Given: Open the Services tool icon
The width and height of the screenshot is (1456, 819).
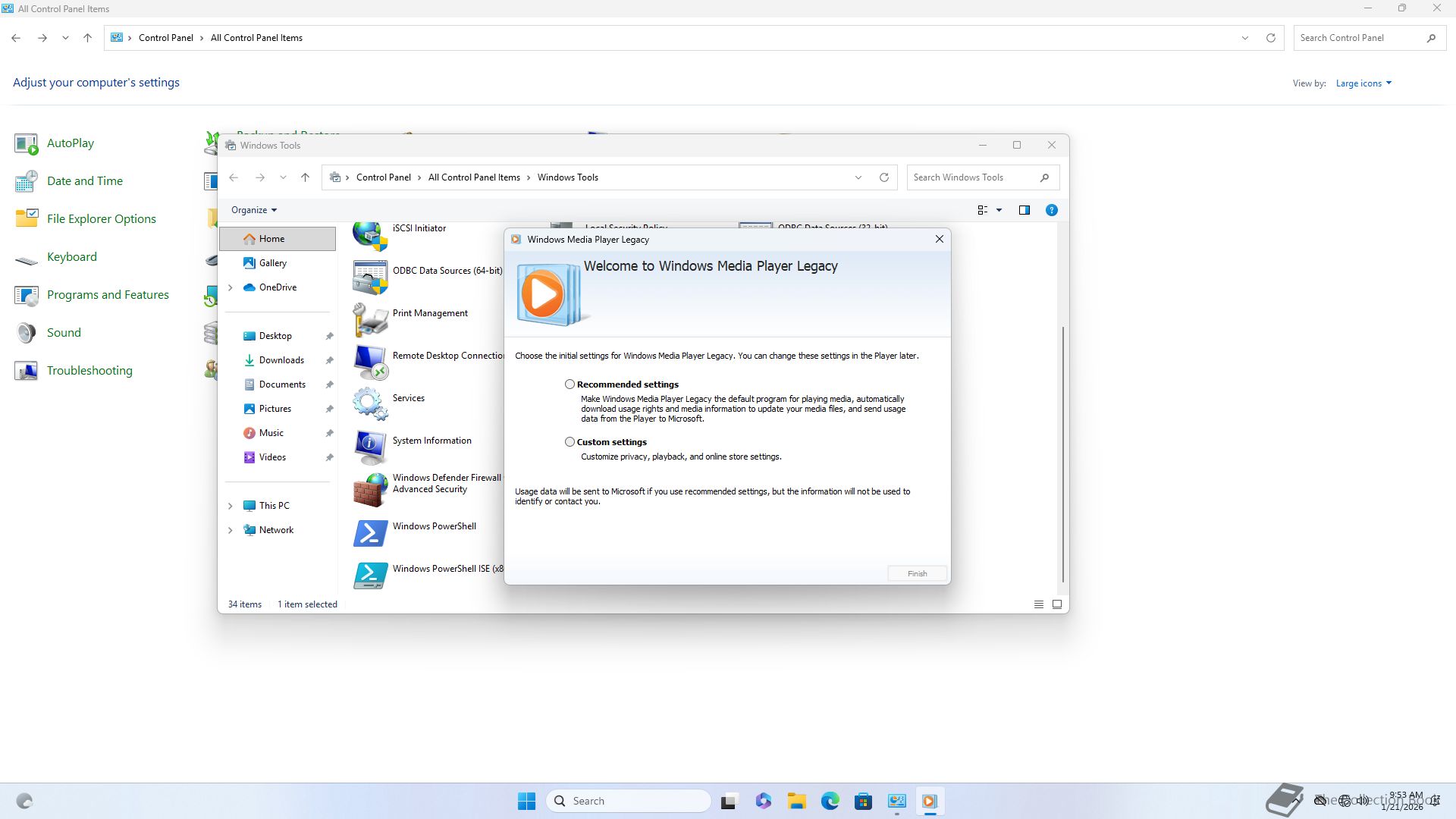Looking at the screenshot, I should click(370, 403).
